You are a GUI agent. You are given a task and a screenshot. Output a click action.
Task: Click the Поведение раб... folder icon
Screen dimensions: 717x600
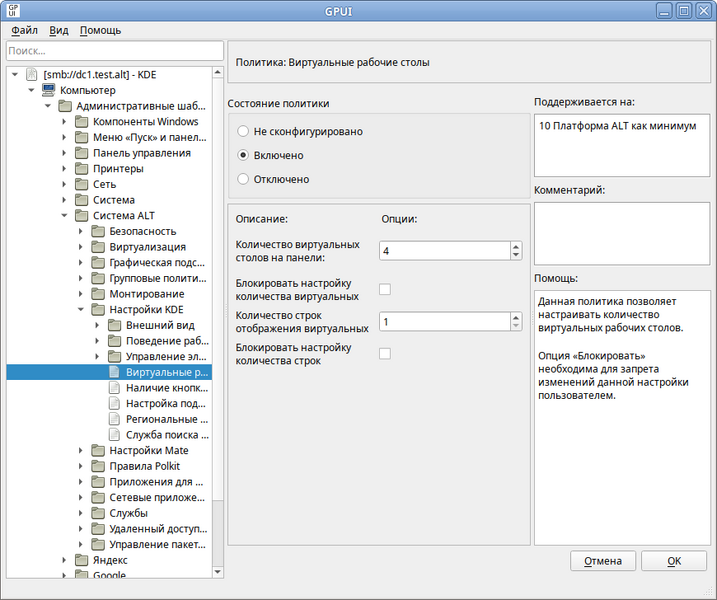tap(114, 341)
